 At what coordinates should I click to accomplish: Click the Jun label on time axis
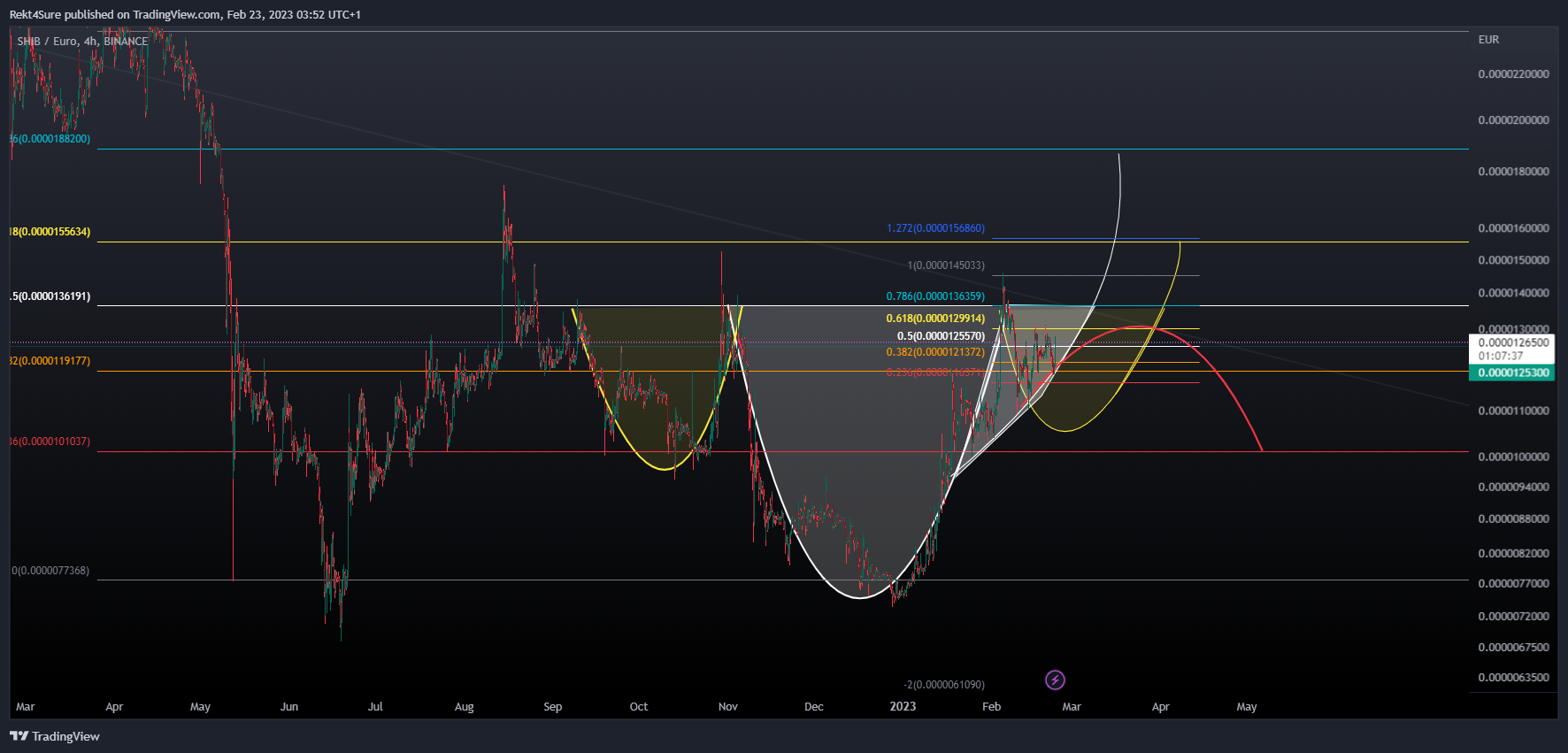click(289, 707)
